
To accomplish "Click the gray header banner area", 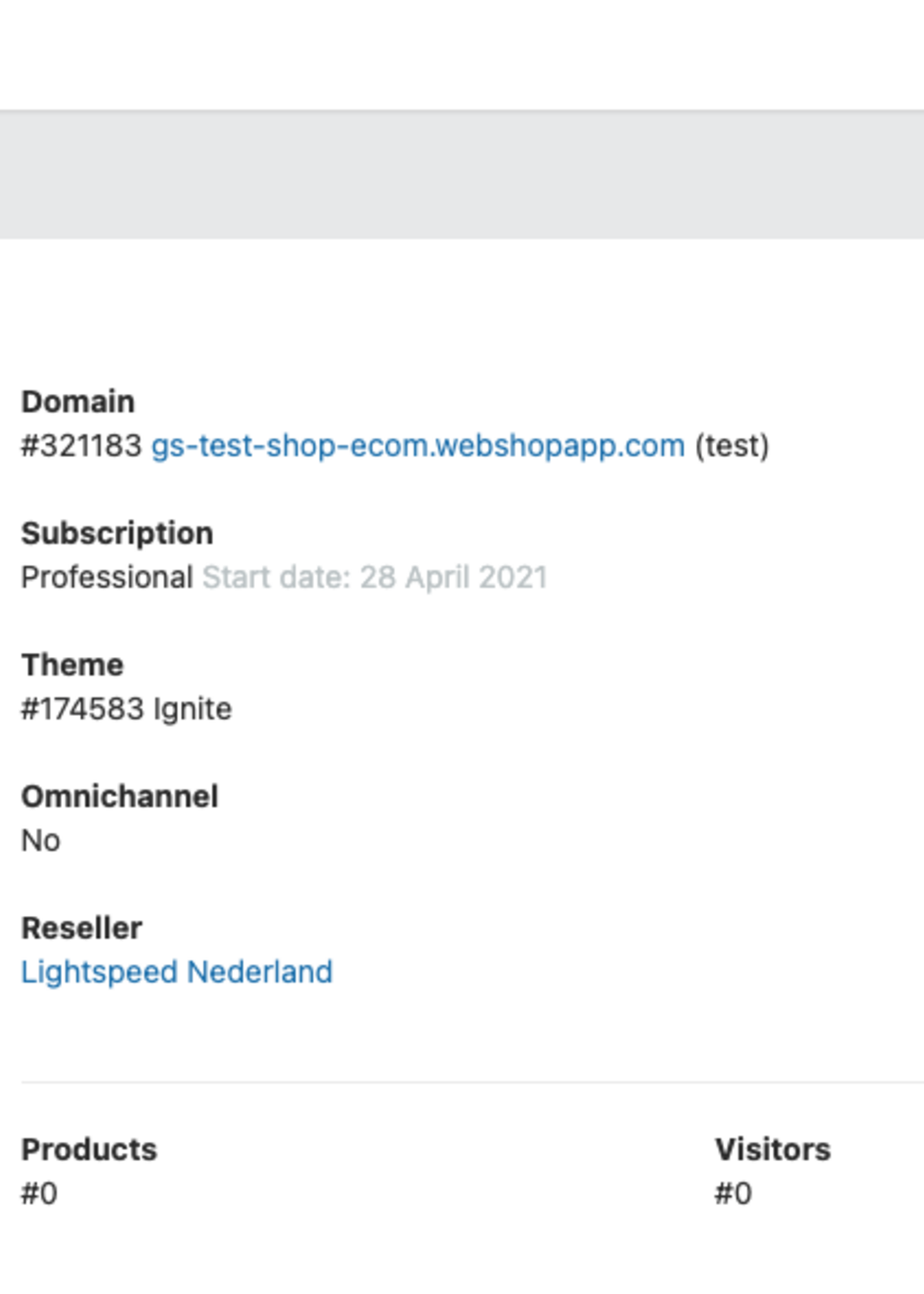I will [x=462, y=175].
